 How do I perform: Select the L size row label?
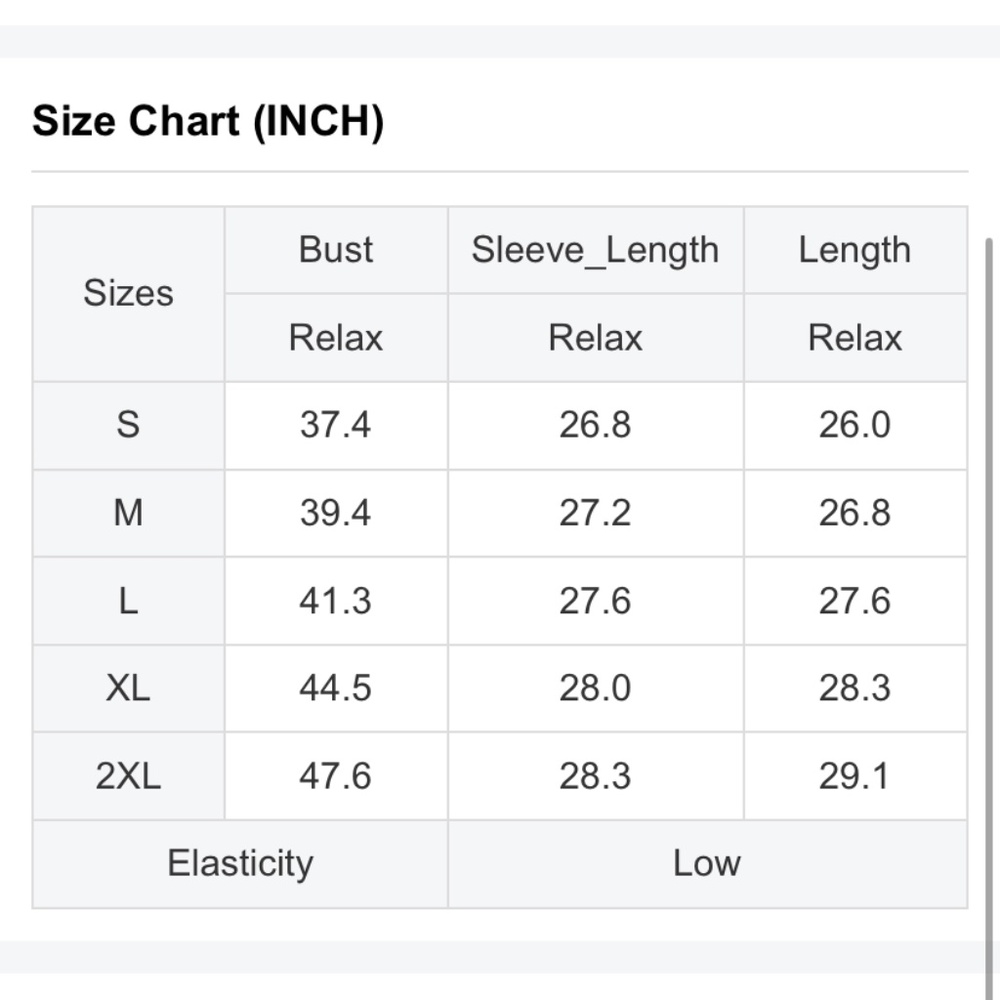click(128, 601)
